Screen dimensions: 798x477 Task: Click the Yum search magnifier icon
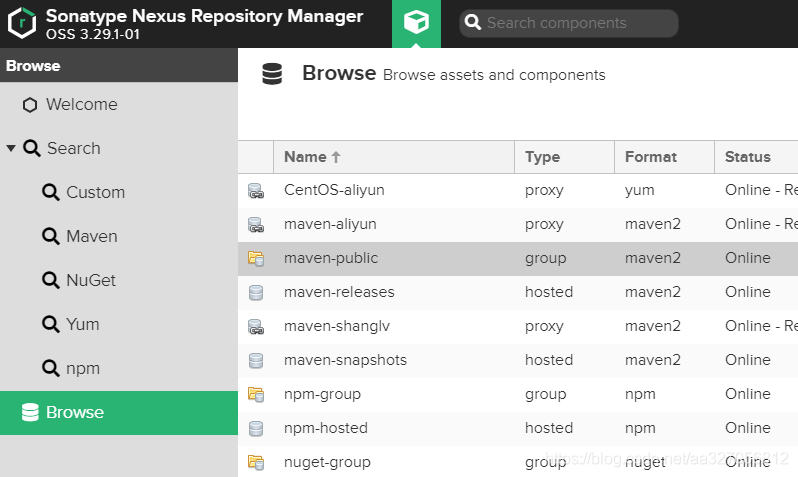click(x=50, y=324)
